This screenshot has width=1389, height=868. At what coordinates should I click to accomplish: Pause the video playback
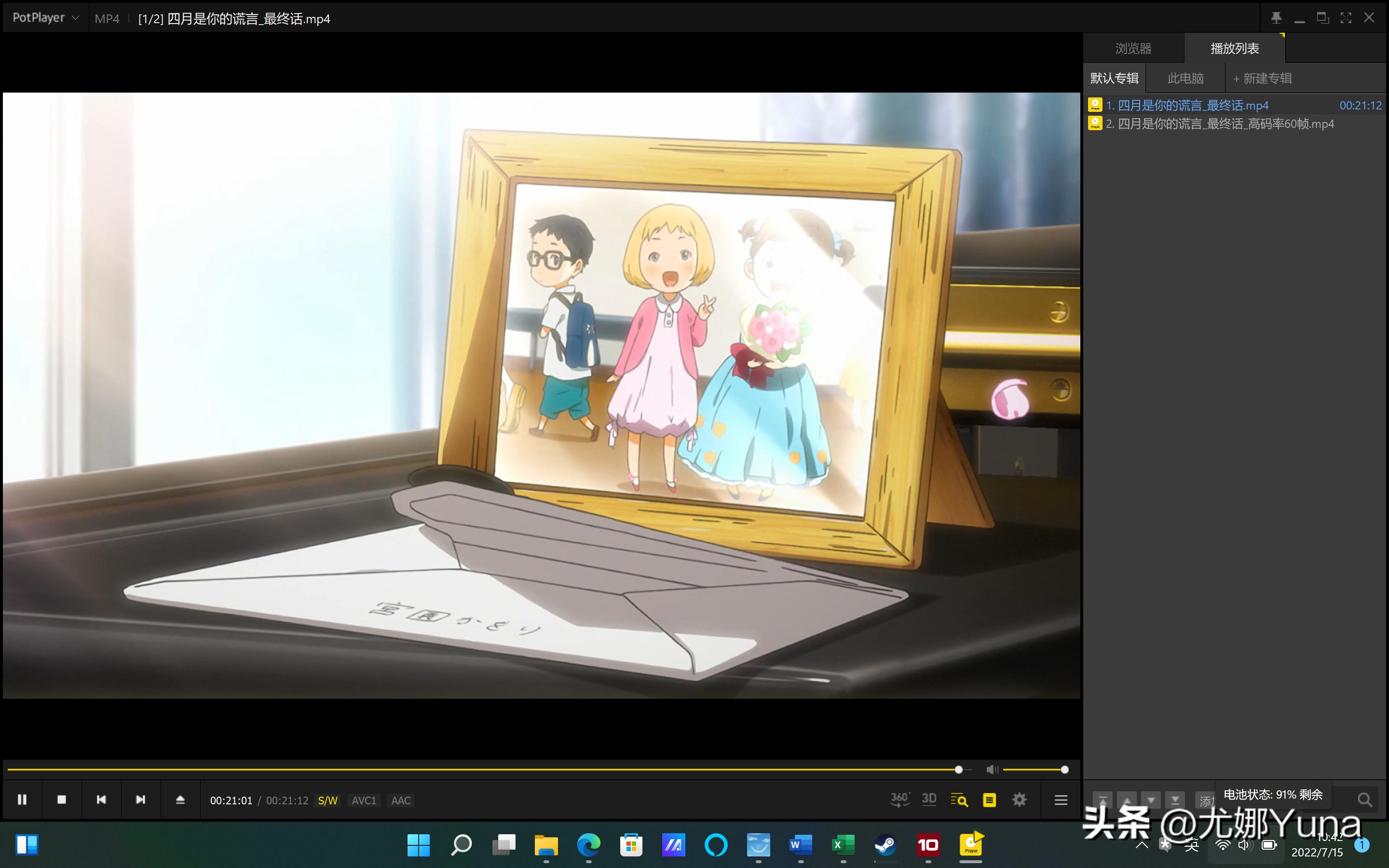22,800
